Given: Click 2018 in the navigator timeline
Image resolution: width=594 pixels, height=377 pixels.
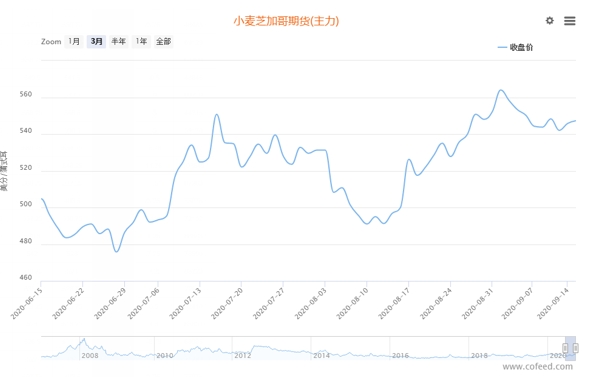Looking at the screenshot, I should tap(479, 355).
